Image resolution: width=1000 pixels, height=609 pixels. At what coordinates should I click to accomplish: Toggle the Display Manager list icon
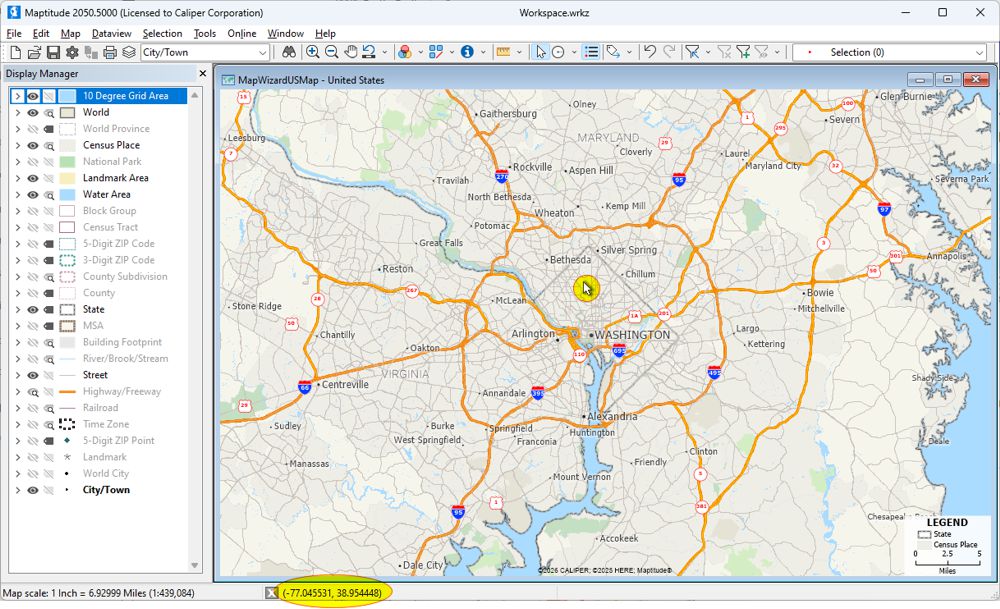(x=591, y=52)
